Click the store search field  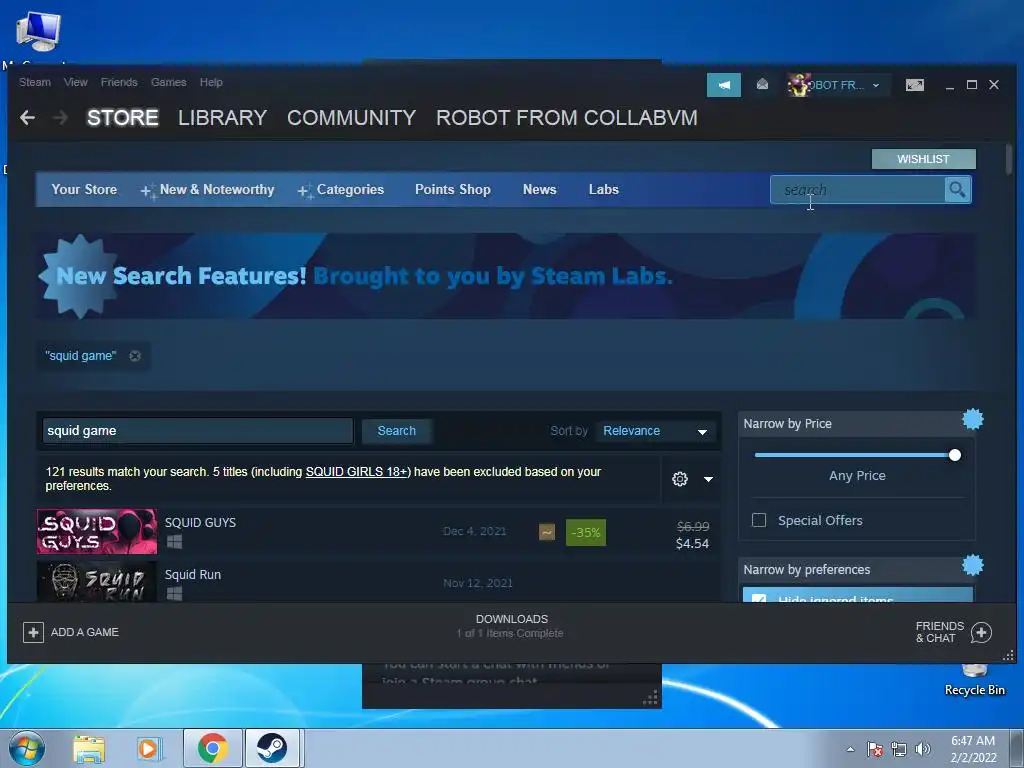click(857, 189)
